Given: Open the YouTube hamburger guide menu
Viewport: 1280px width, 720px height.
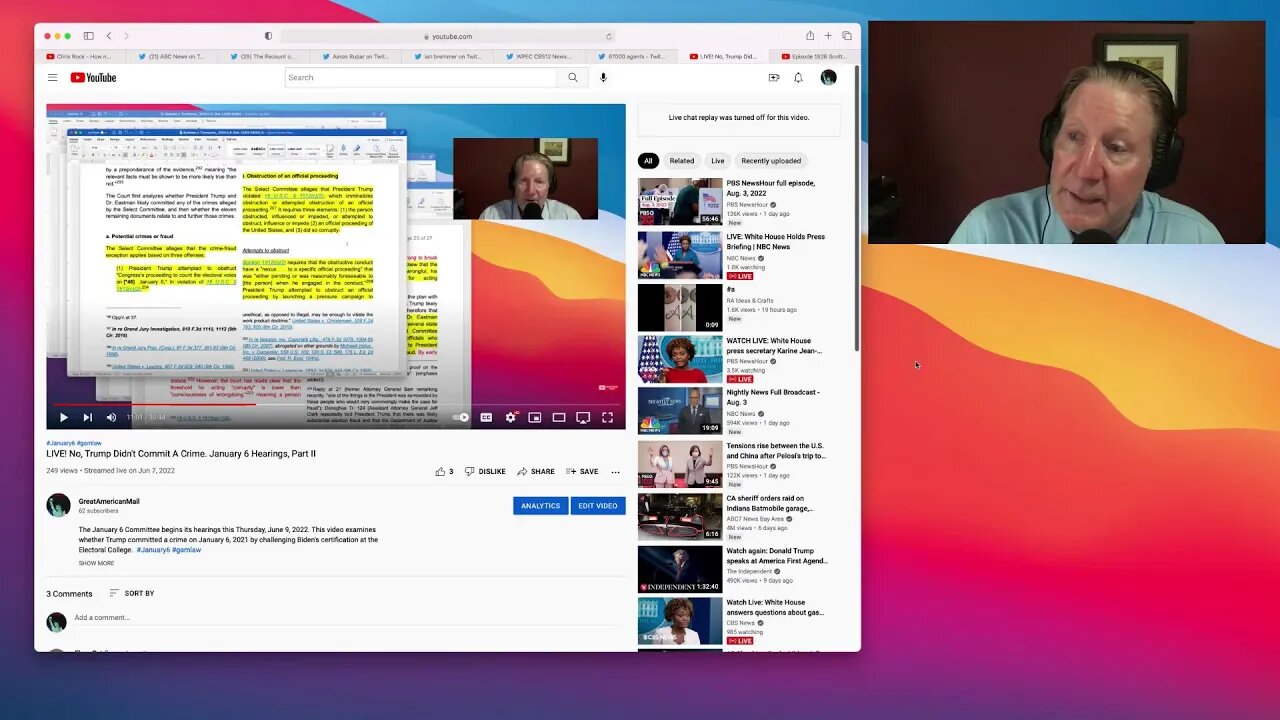Looking at the screenshot, I should click(52, 77).
